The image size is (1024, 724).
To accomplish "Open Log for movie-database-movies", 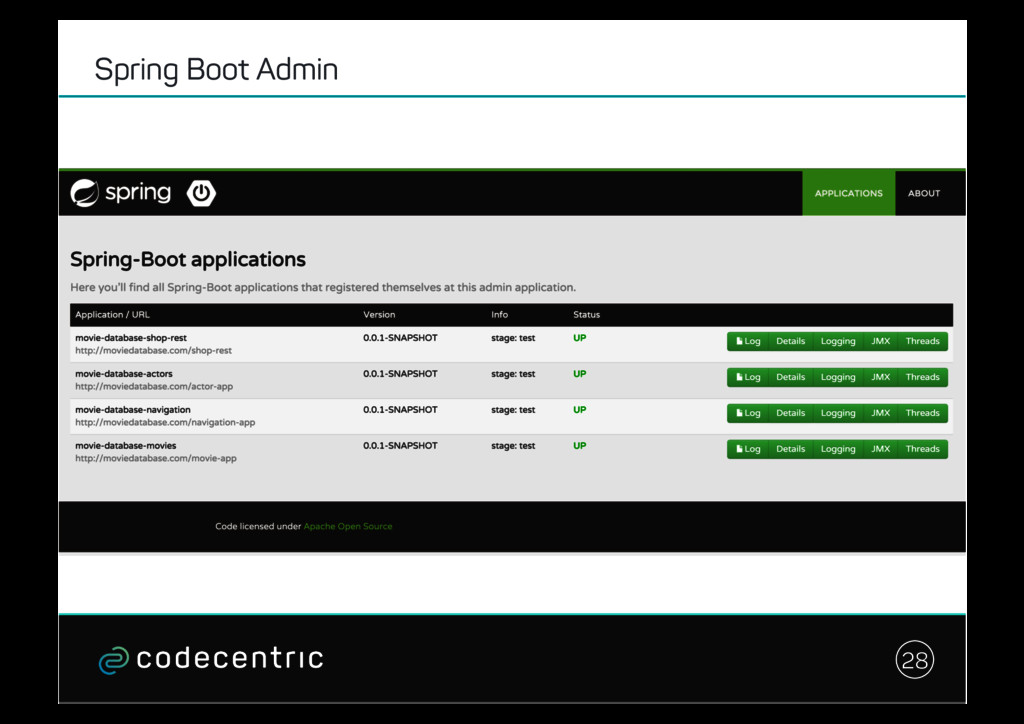I will click(x=748, y=449).
